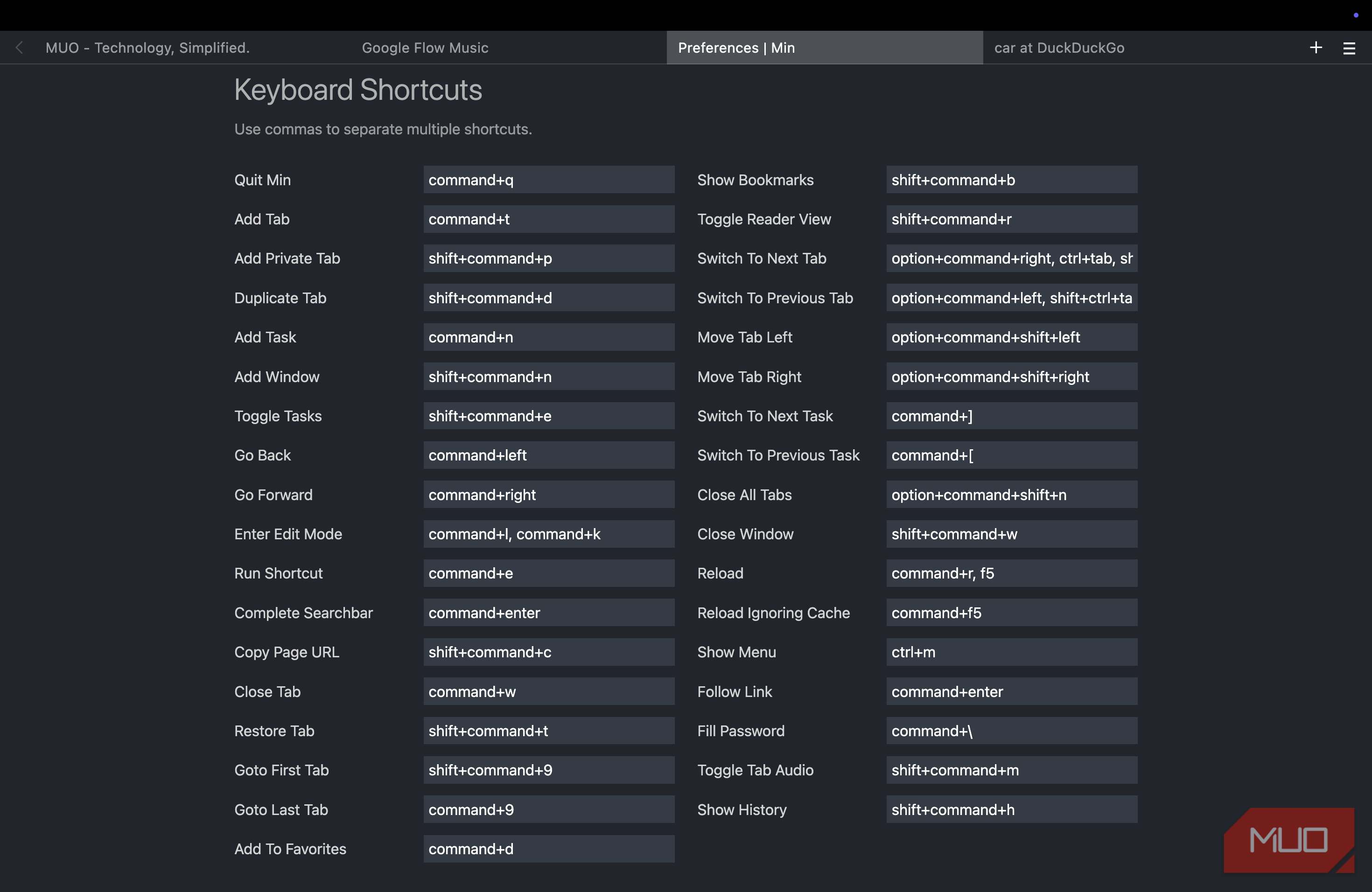Click the 'Switch To Previous Task' label
The height and width of the screenshot is (892, 1372).
tap(778, 455)
